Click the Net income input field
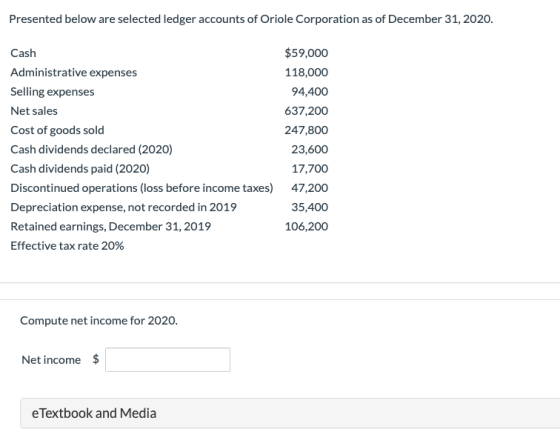The width and height of the screenshot is (560, 429). (x=168, y=360)
